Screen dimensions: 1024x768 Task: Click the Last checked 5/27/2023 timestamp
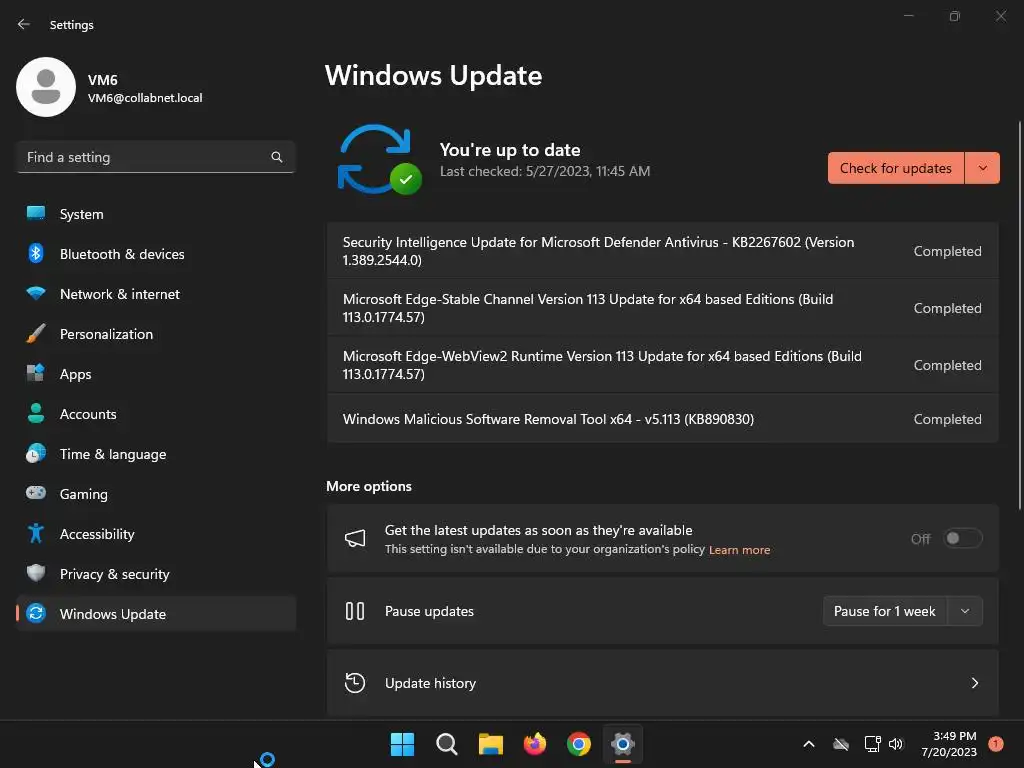click(x=545, y=172)
